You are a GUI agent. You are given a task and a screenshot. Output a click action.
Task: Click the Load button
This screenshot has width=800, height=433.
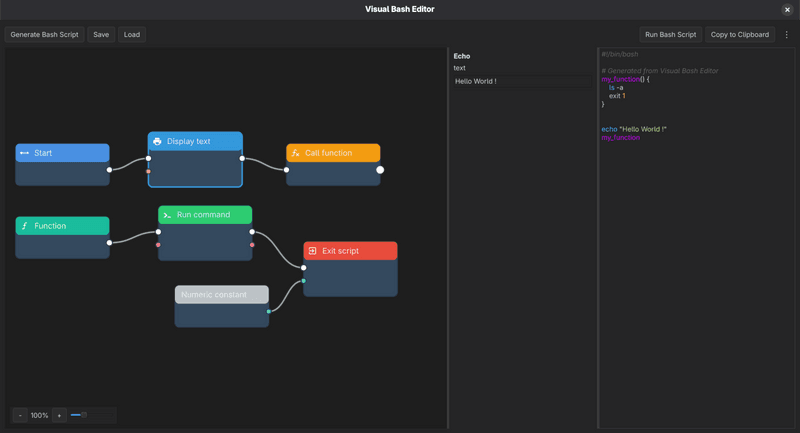point(132,35)
